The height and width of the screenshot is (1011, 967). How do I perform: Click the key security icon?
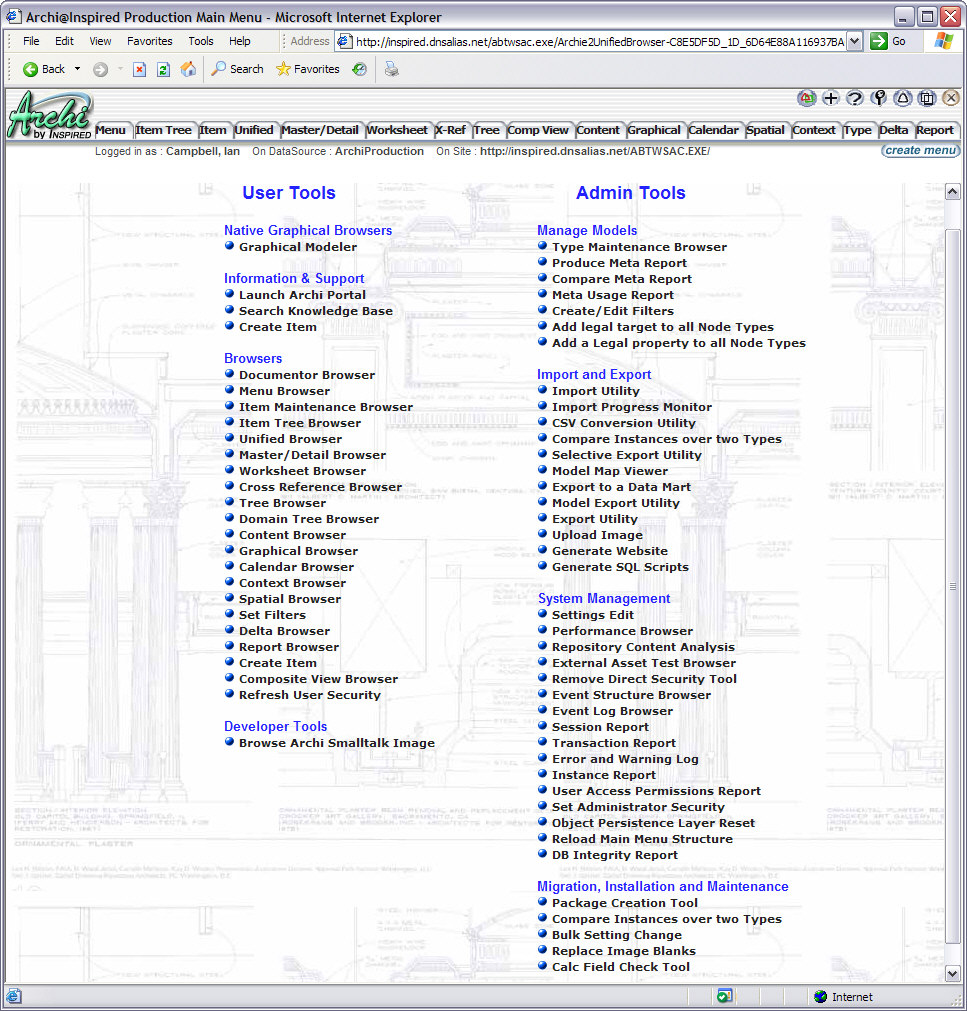click(879, 98)
